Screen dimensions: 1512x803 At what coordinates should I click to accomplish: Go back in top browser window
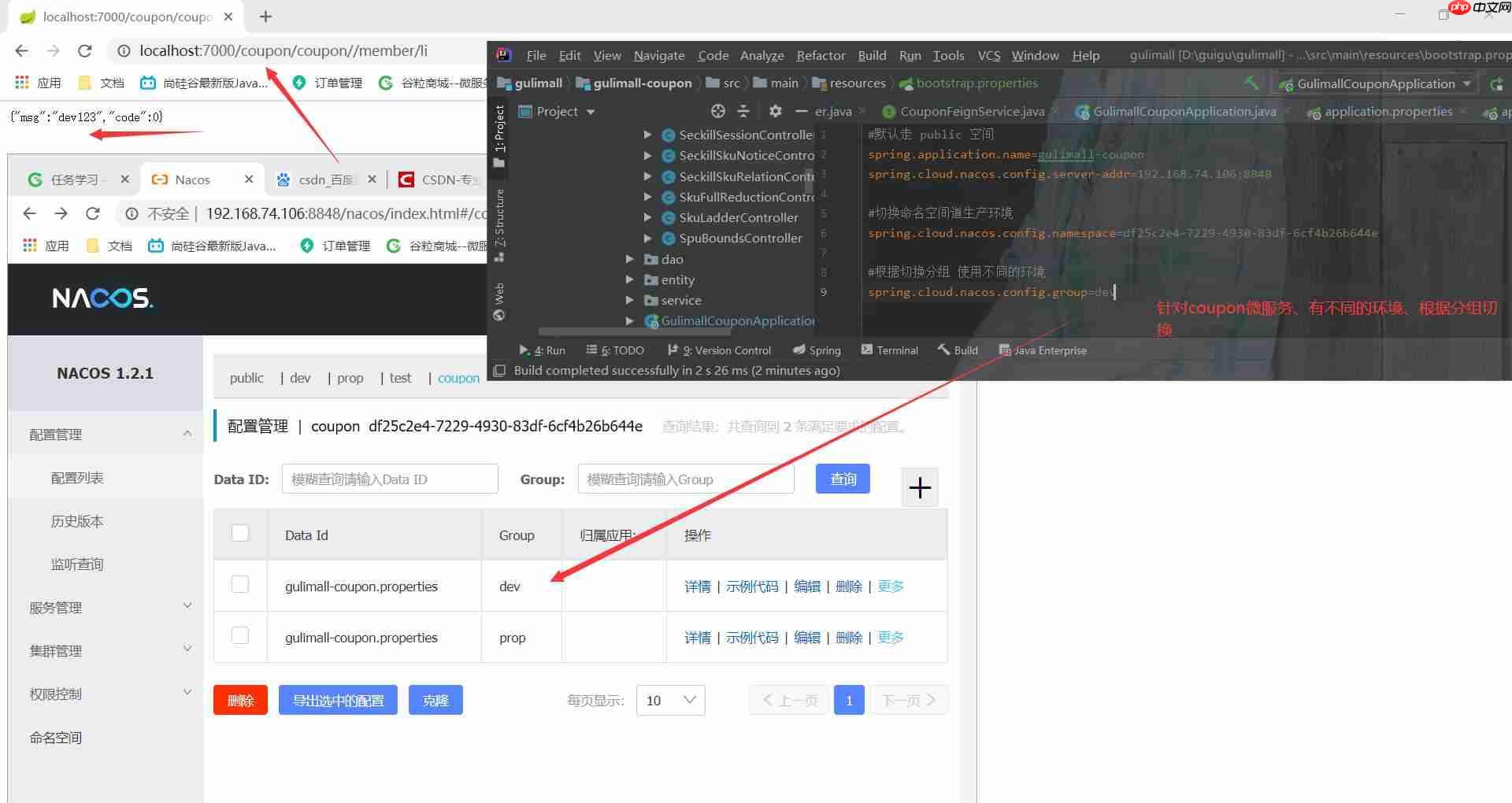(x=22, y=50)
